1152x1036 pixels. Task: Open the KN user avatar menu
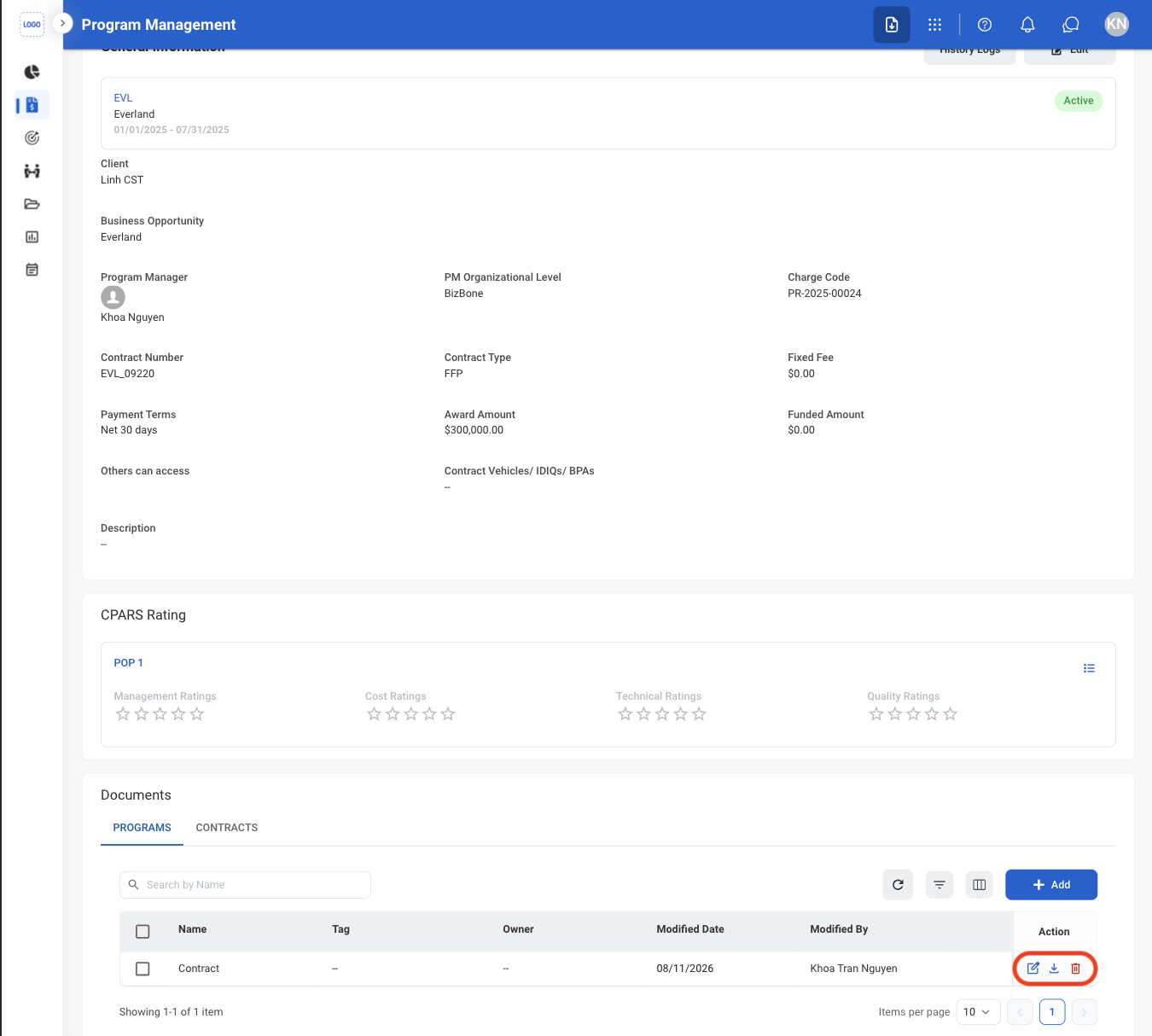[x=1116, y=24]
